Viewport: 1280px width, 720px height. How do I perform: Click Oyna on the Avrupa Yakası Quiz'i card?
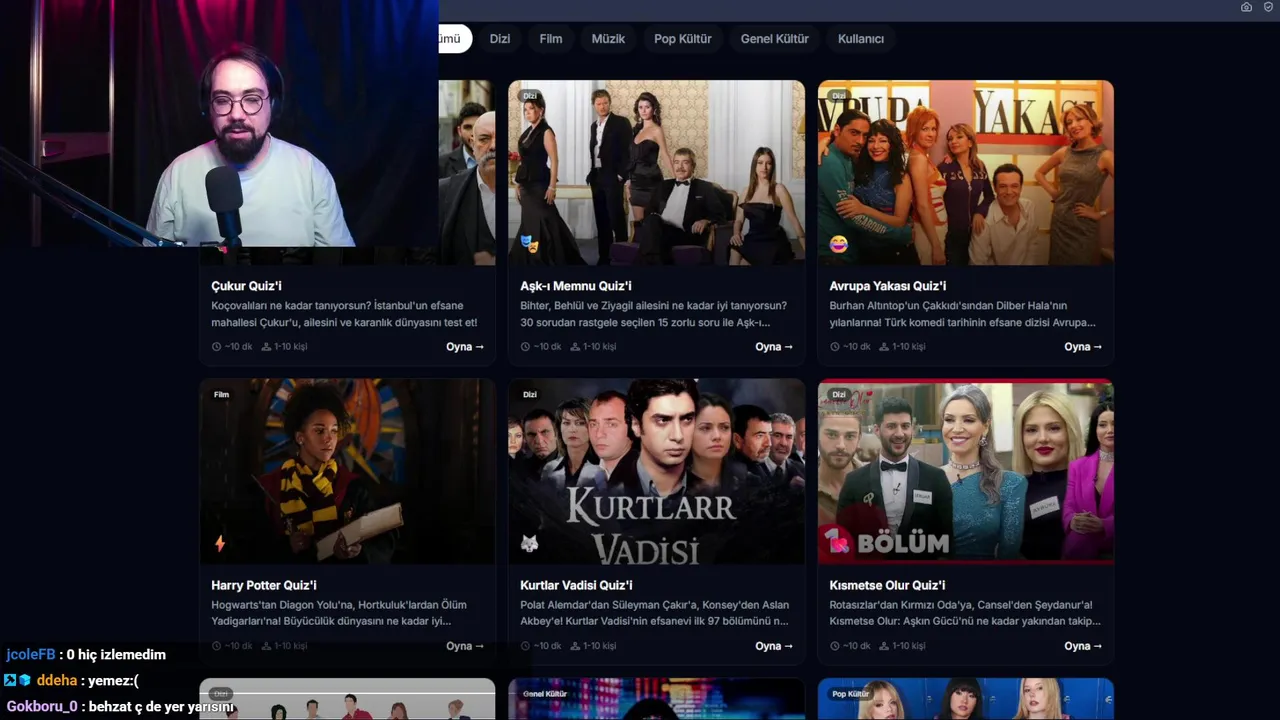coord(1083,347)
